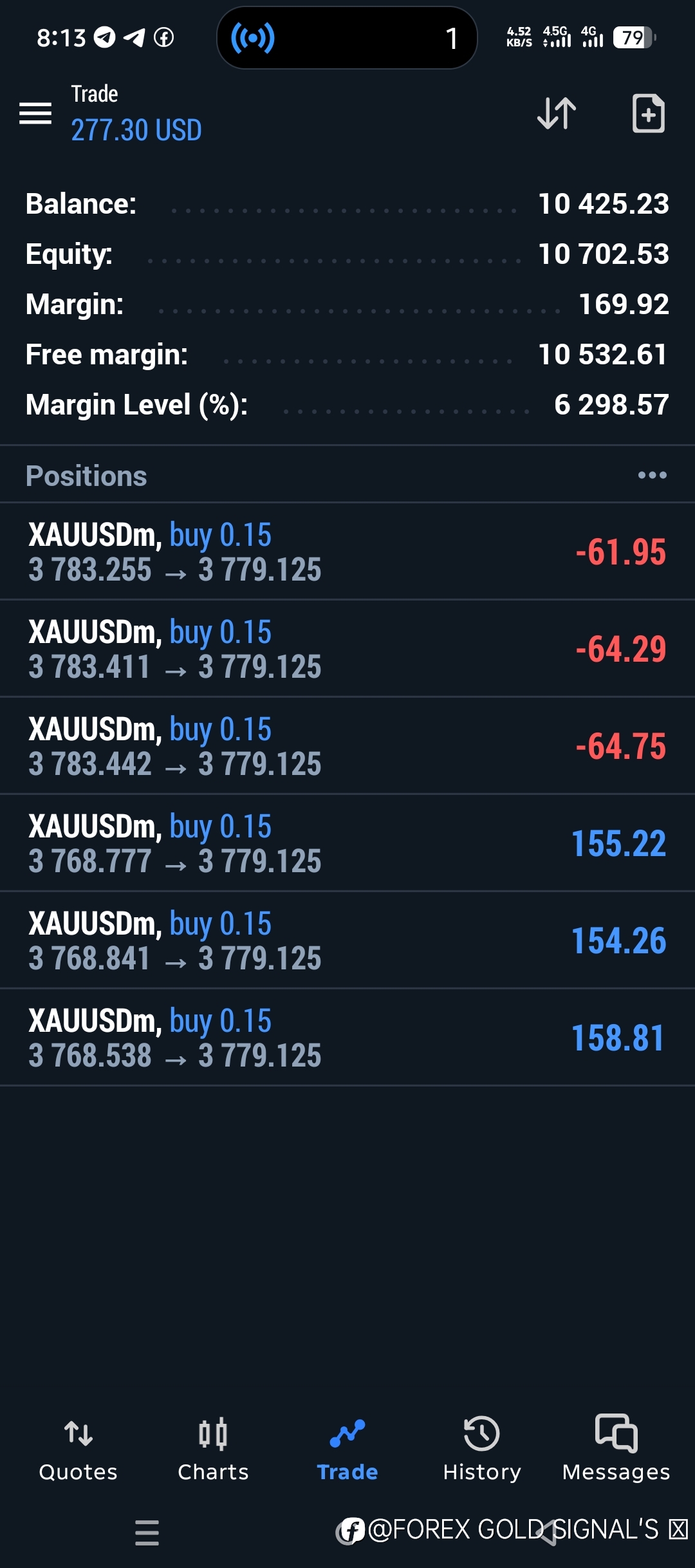
Task: Select the XAUUSDm position losing -64.29
Action: click(347, 649)
